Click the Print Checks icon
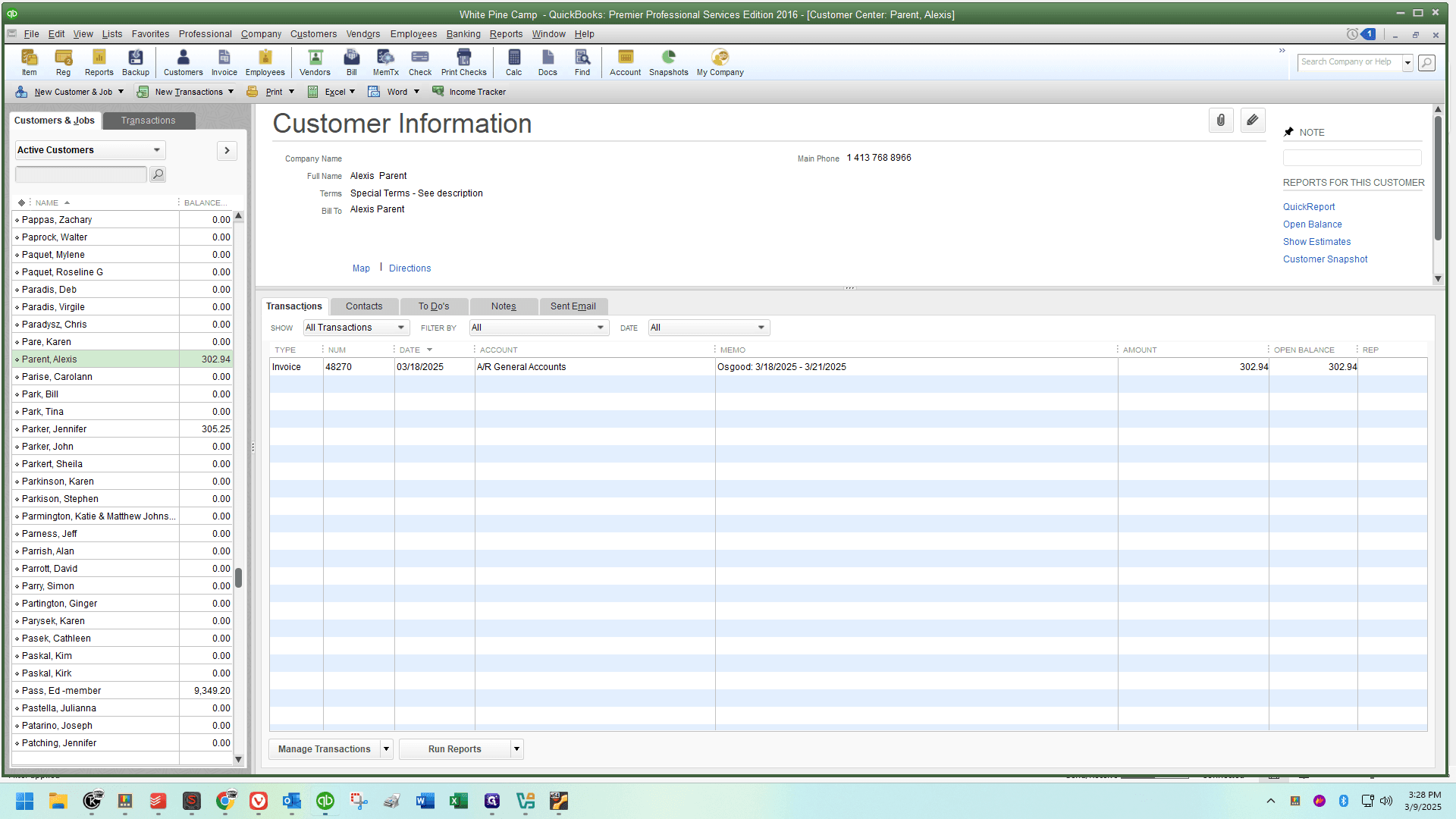The width and height of the screenshot is (1456, 819). click(x=463, y=62)
